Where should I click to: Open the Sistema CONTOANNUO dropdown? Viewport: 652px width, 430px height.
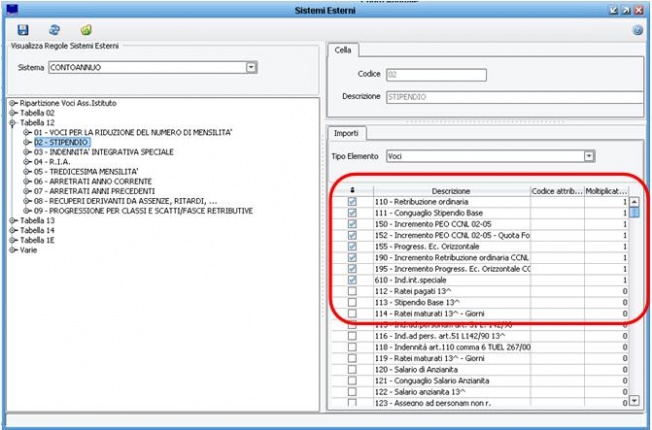pyautogui.click(x=251, y=67)
